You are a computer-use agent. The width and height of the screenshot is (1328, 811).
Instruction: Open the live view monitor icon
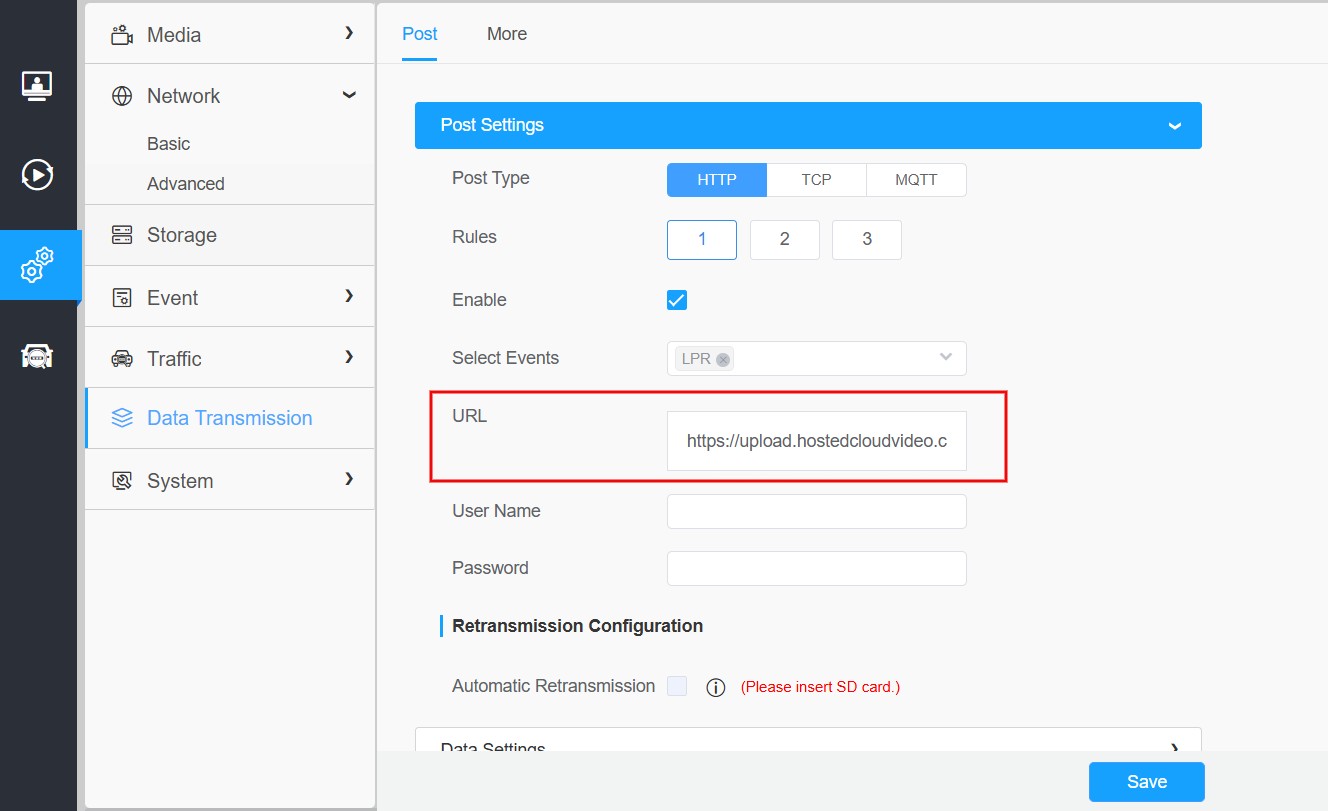click(x=37, y=87)
